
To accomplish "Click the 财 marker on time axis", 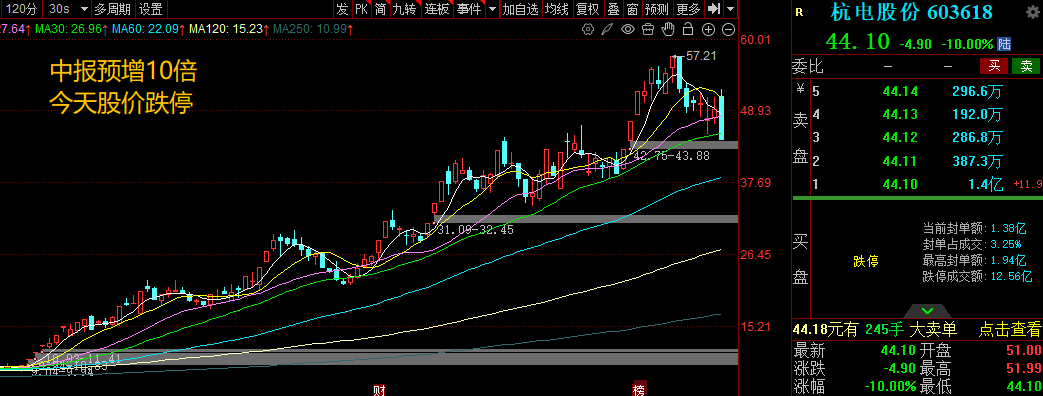I will point(378,389).
